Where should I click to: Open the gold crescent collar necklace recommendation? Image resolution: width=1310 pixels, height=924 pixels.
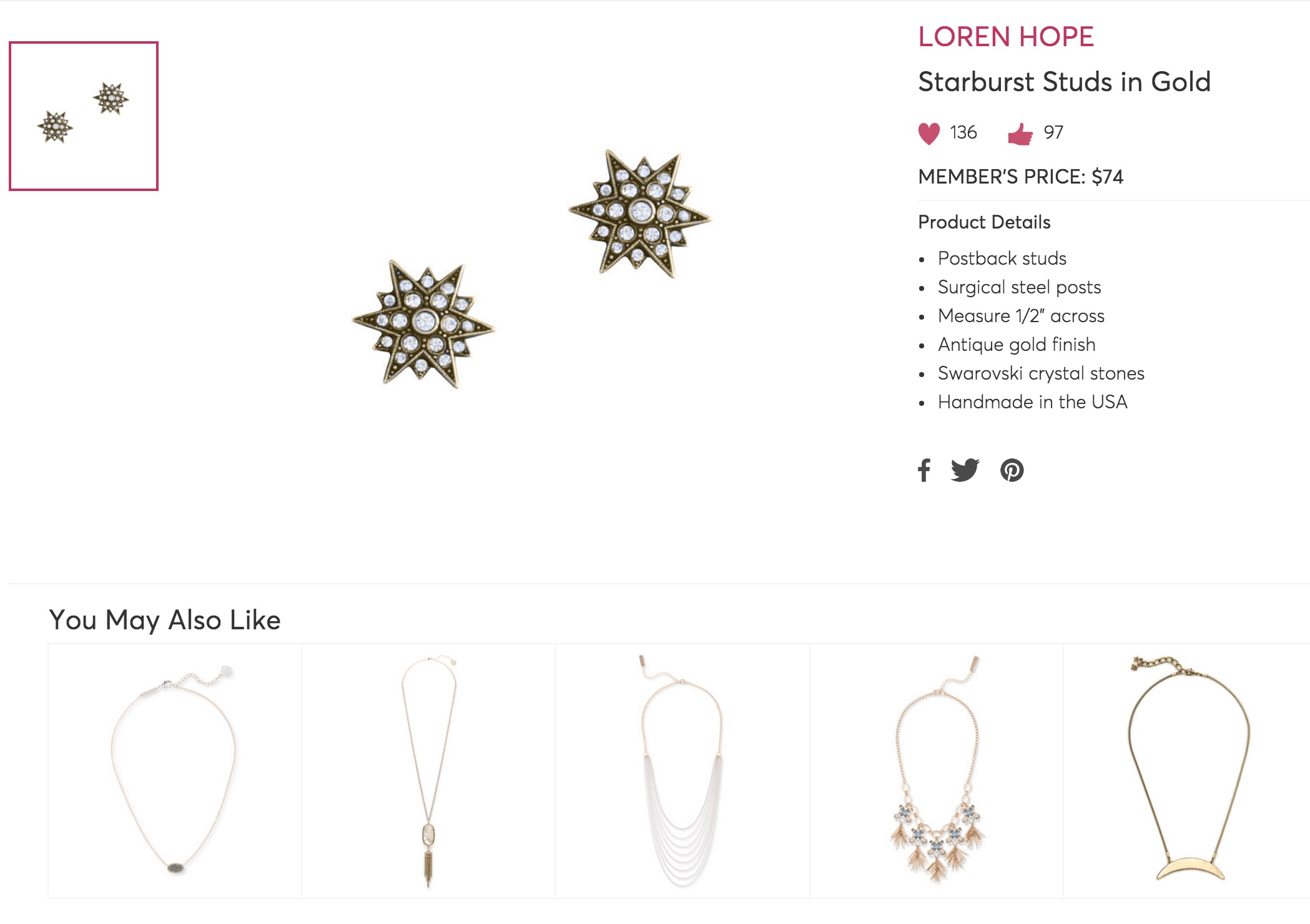(x=1187, y=771)
